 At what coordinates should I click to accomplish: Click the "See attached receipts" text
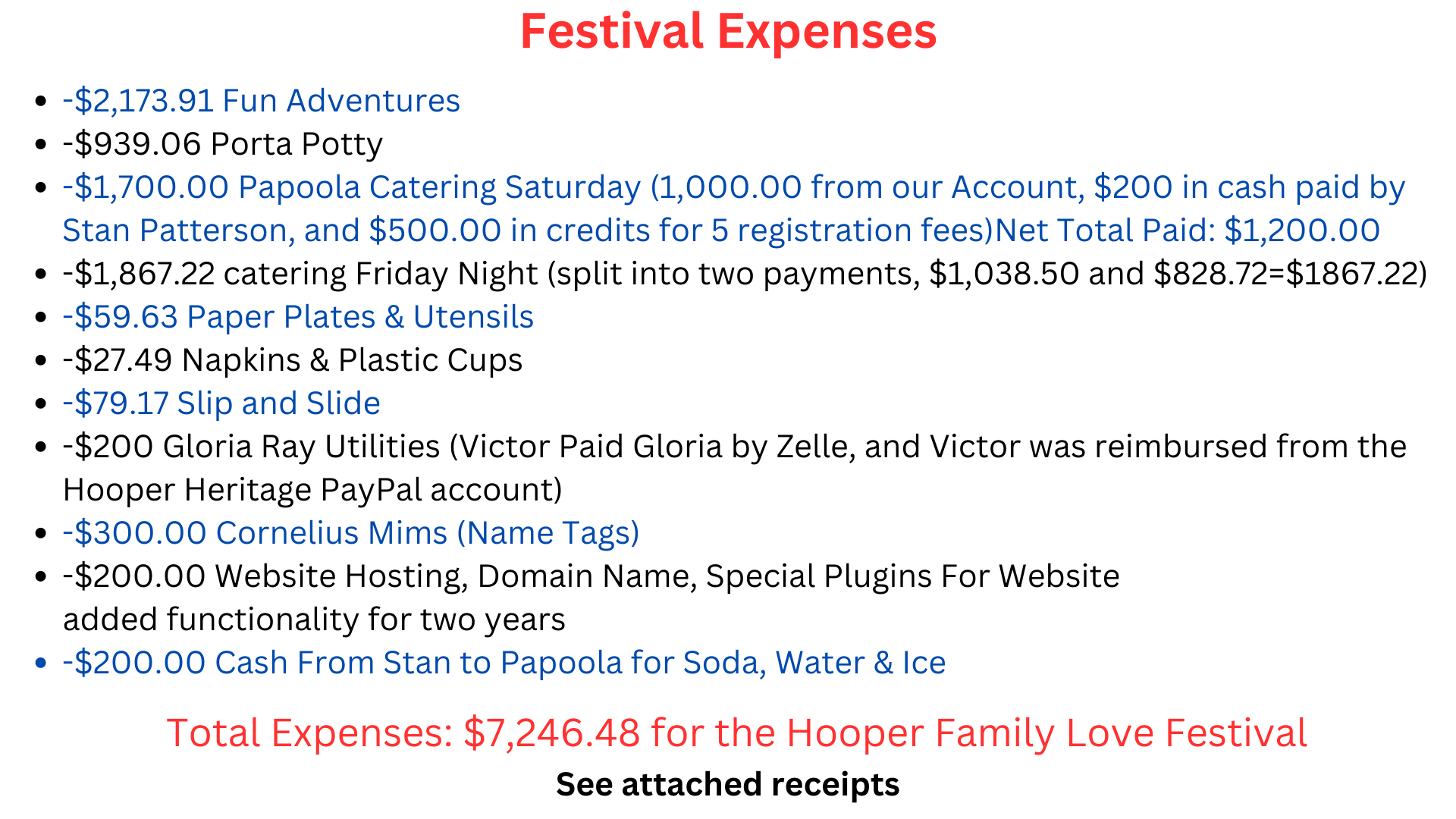727,784
